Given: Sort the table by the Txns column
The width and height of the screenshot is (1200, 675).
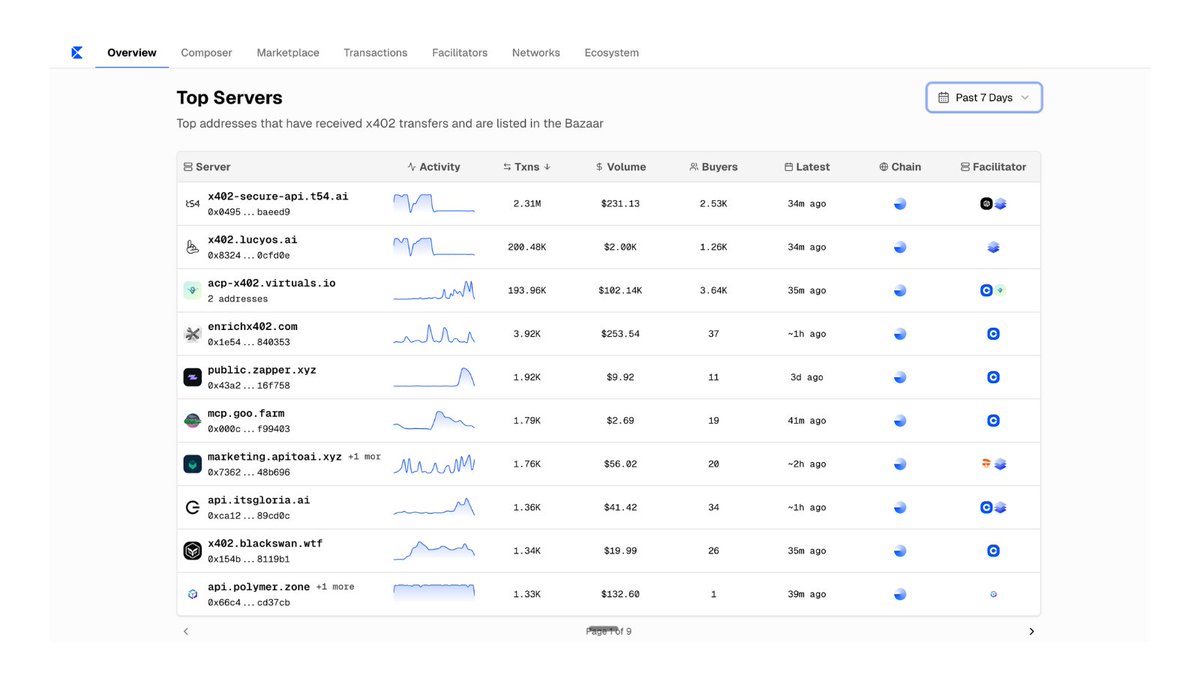Looking at the screenshot, I should click(x=527, y=167).
